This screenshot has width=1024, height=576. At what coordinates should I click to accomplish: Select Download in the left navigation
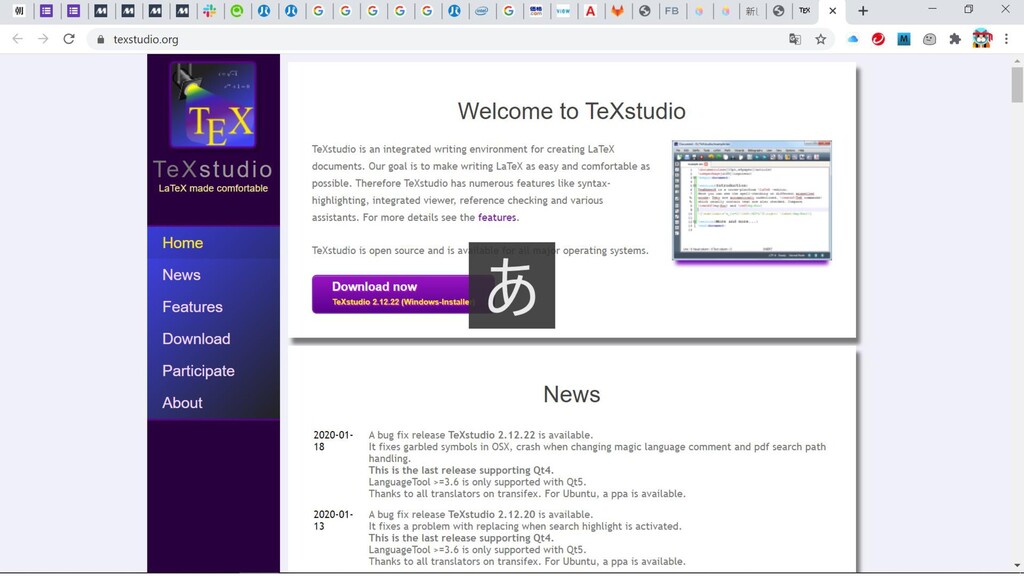click(196, 339)
